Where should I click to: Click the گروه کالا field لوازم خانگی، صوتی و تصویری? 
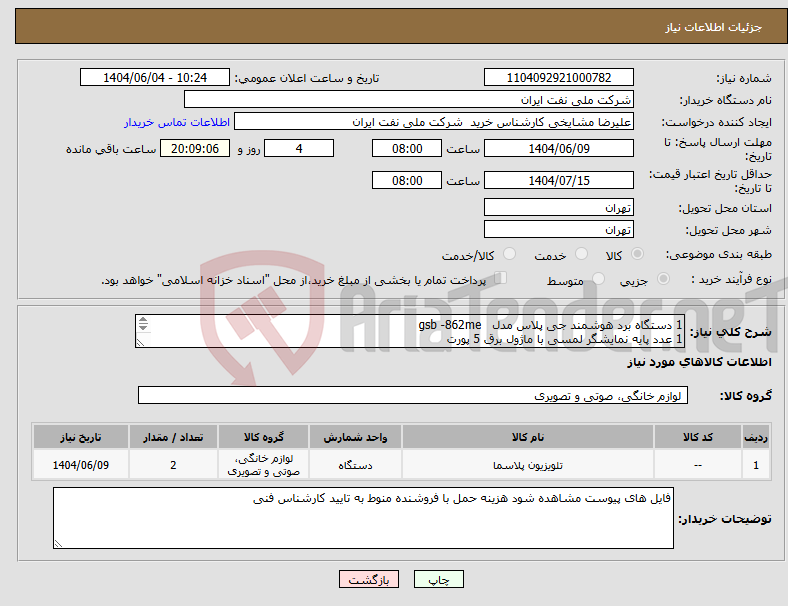(413, 395)
